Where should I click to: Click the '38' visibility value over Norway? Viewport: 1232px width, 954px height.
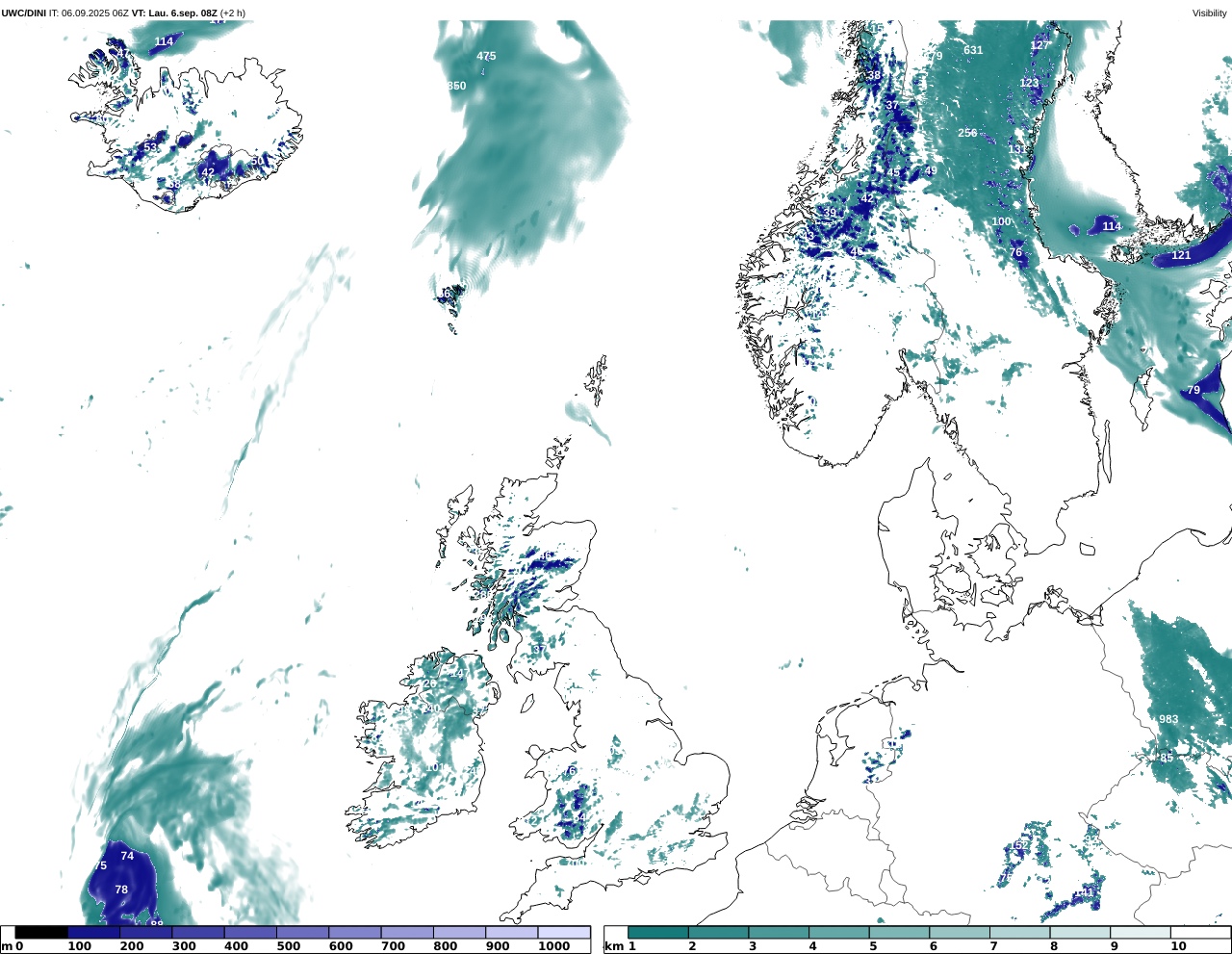point(874,75)
